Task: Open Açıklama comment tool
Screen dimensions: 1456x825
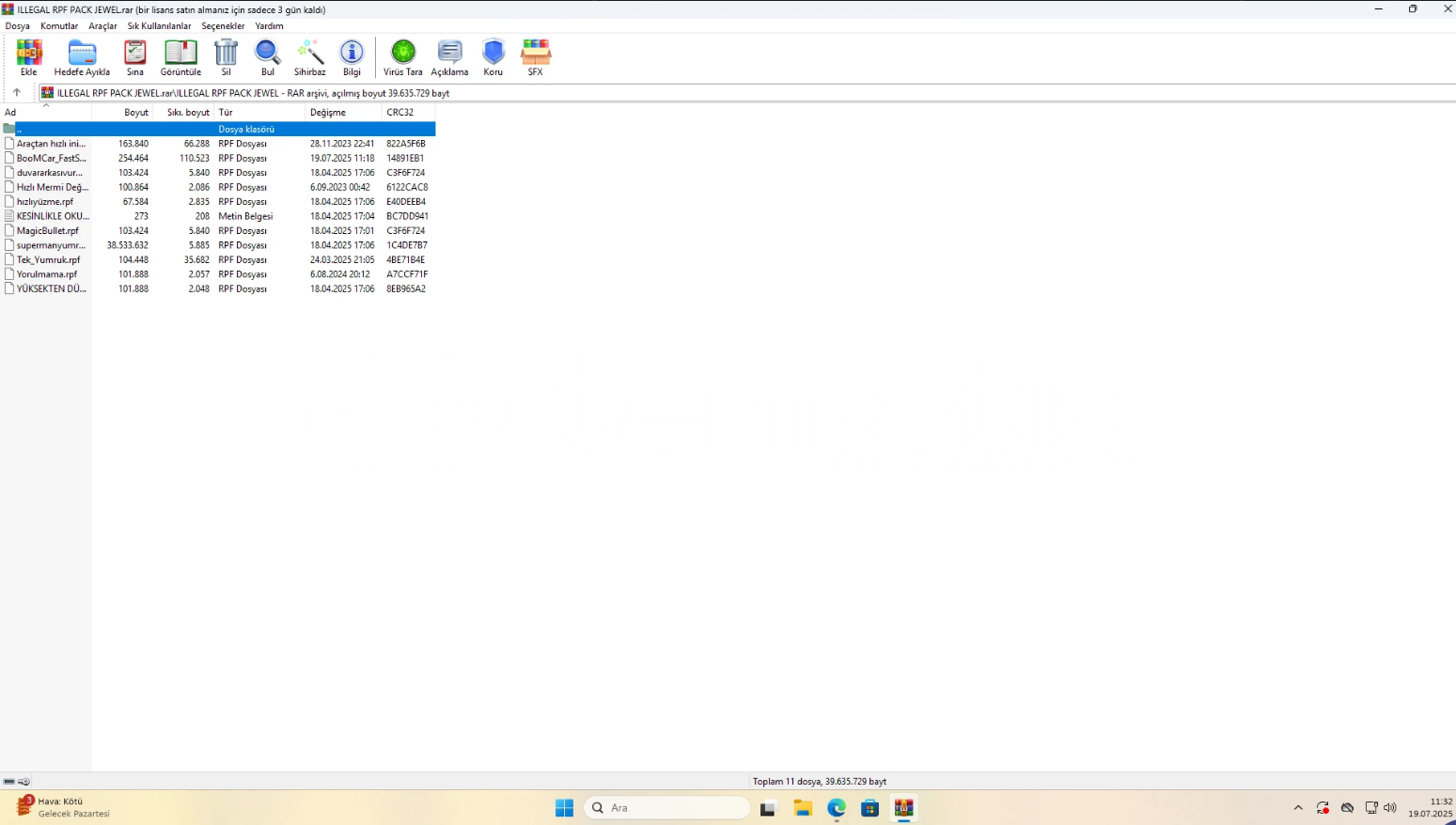Action: click(449, 57)
